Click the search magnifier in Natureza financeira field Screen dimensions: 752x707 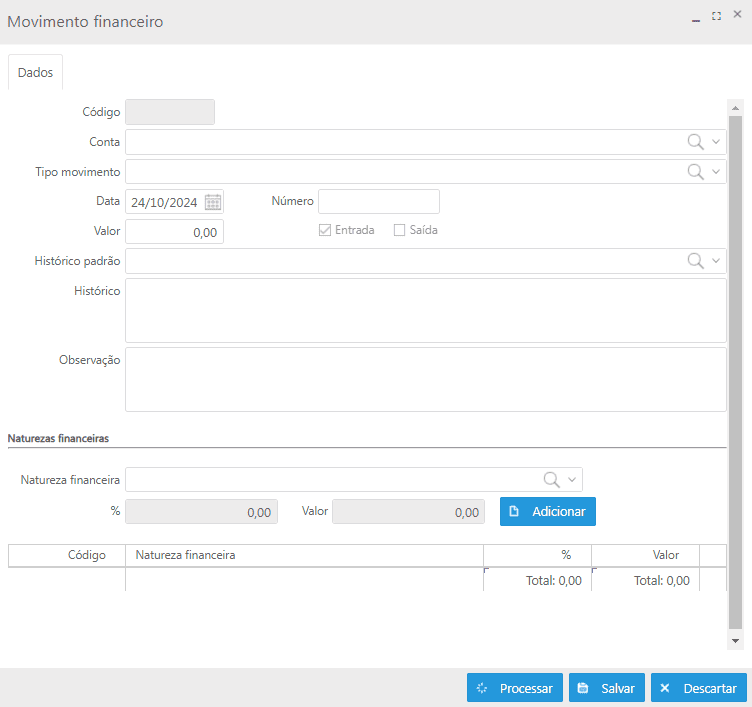(551, 479)
